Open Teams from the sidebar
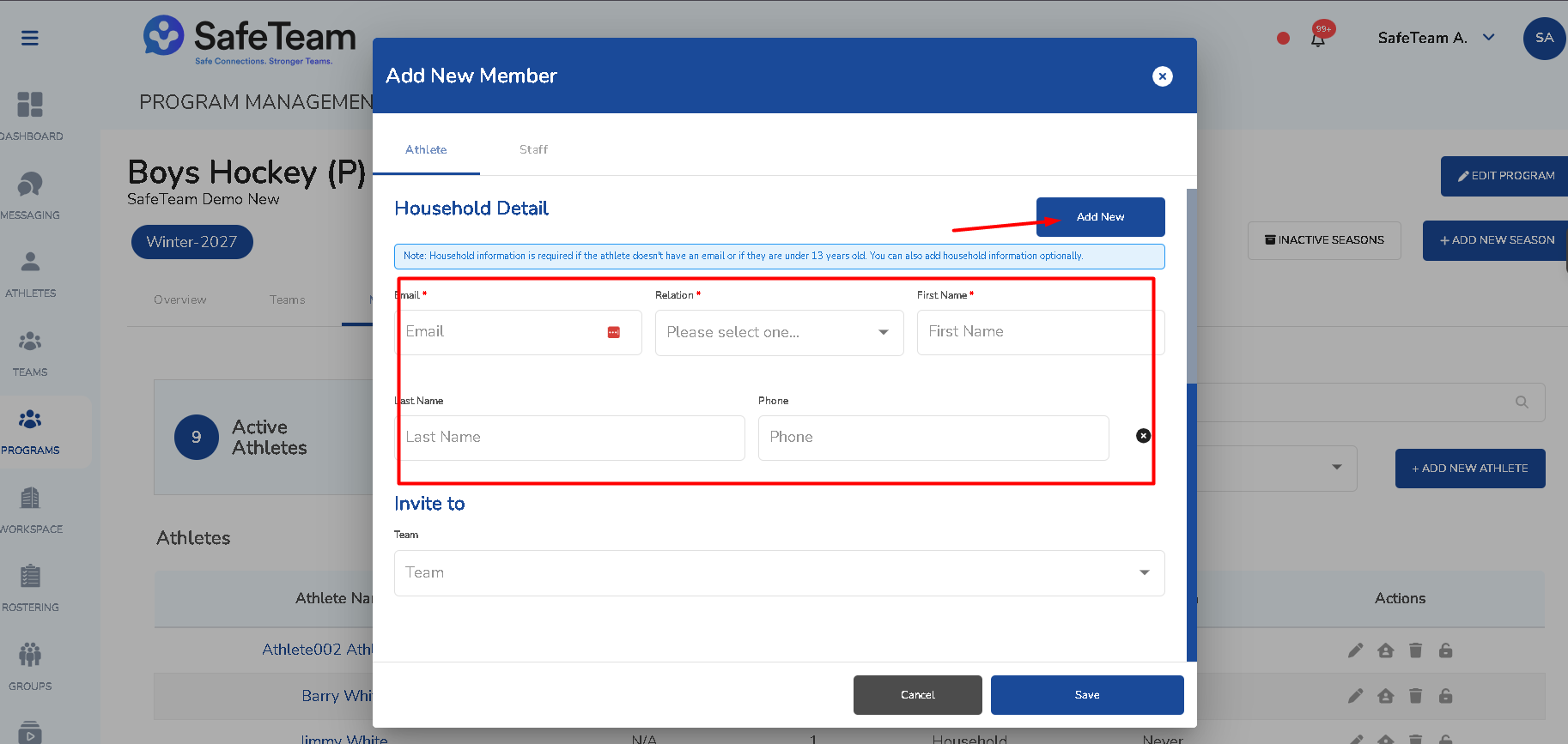This screenshot has height=744, width=1568. pos(30,354)
